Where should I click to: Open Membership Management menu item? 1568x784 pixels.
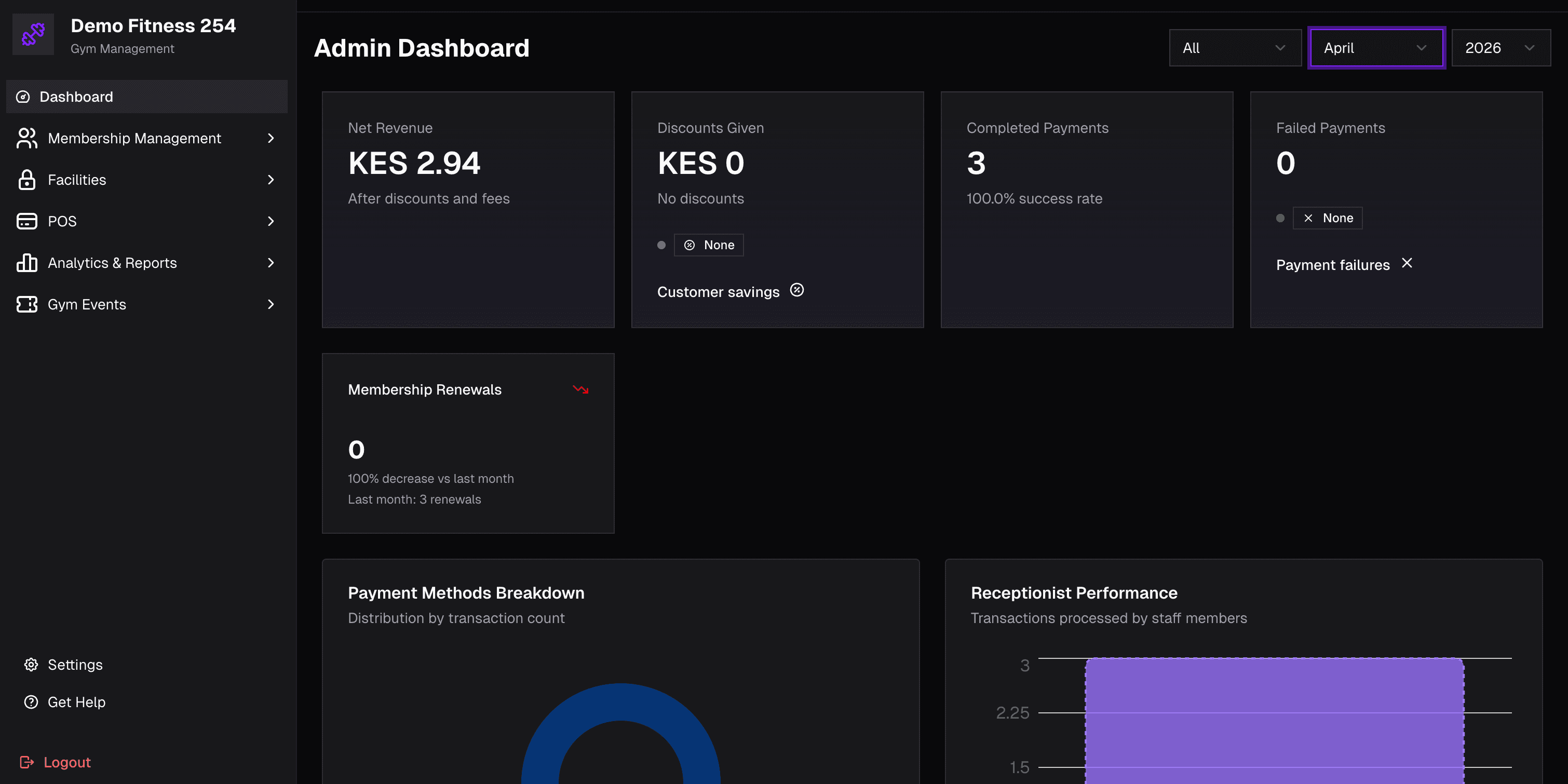coord(147,138)
